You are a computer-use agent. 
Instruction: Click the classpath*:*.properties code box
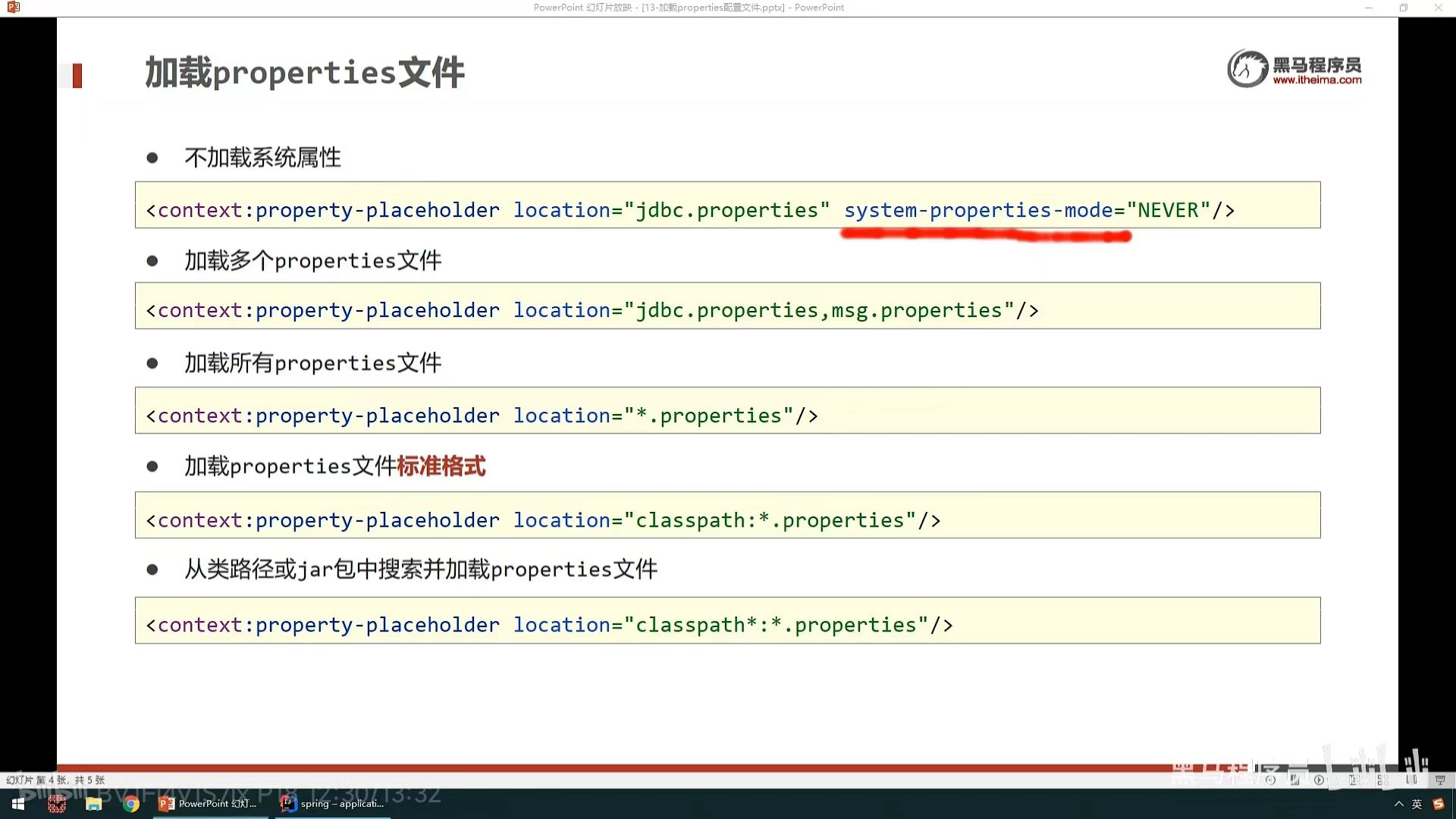pyautogui.click(x=727, y=620)
